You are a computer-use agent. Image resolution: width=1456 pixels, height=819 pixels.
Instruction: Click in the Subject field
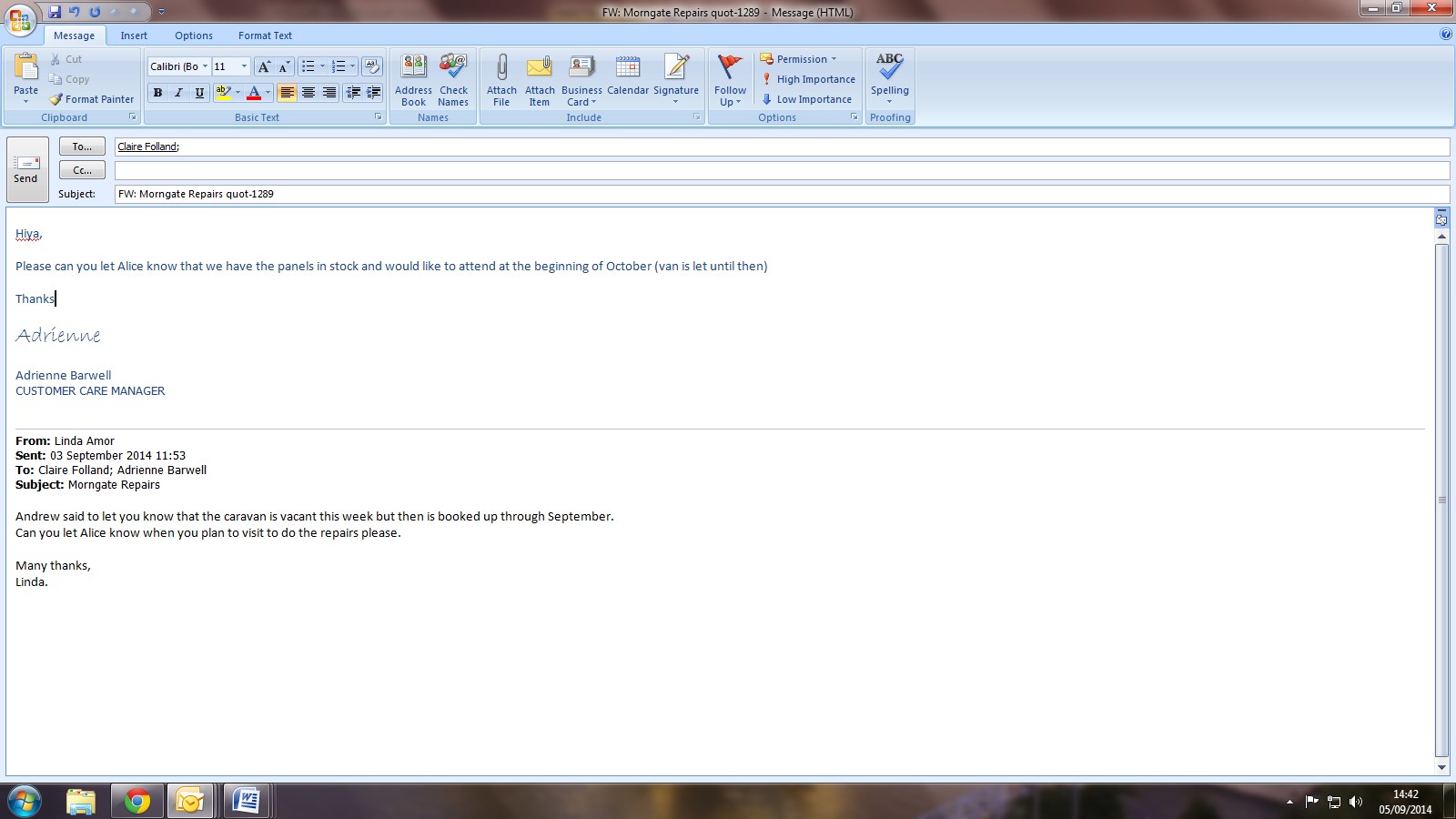click(782, 194)
